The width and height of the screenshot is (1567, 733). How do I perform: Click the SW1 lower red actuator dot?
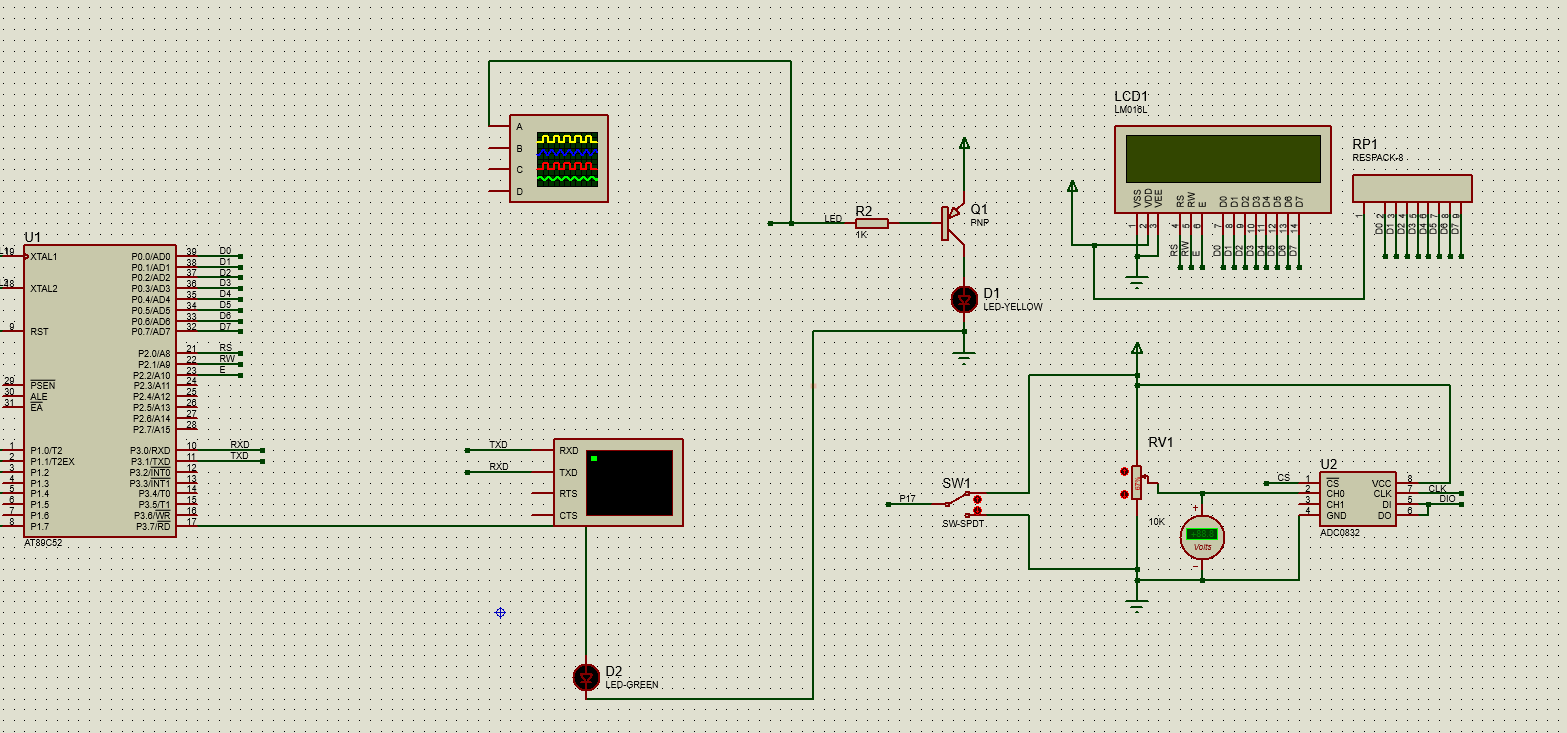point(977,510)
